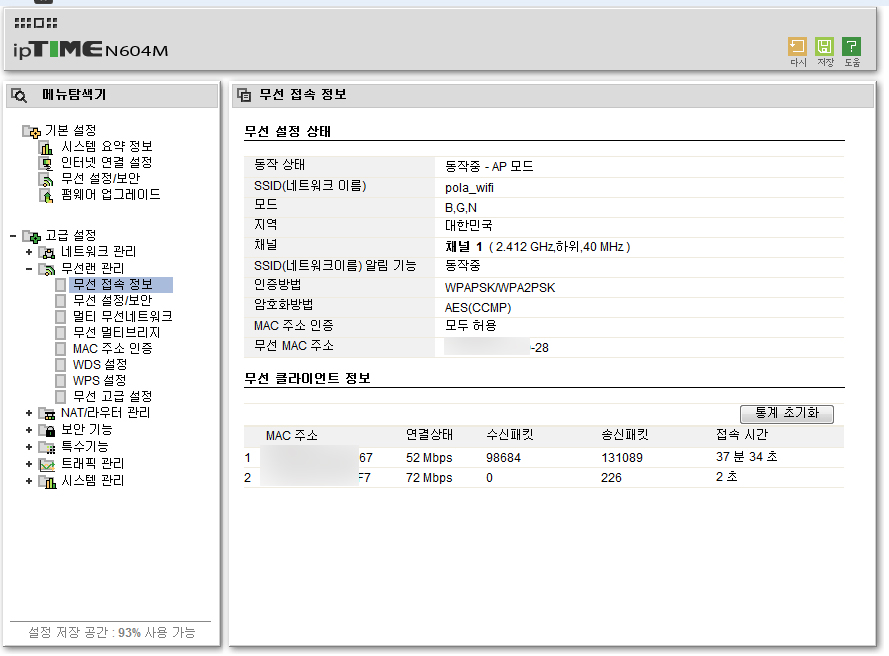Image resolution: width=889 pixels, height=656 pixels.
Task: Click the 보안 기능 lock icon
Action: [x=46, y=430]
